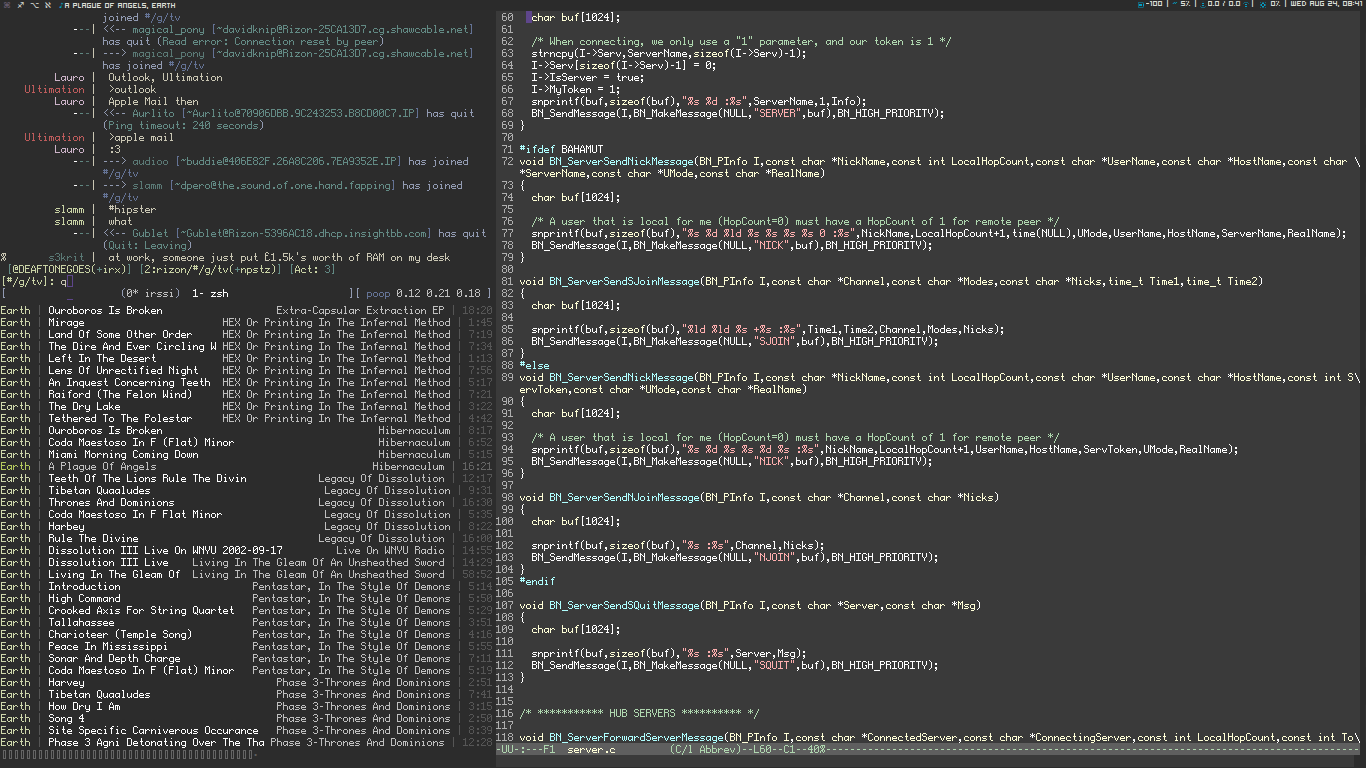This screenshot has height=768, width=1366.
Task: Switch to the zsh screen window tab
Action: [211, 294]
